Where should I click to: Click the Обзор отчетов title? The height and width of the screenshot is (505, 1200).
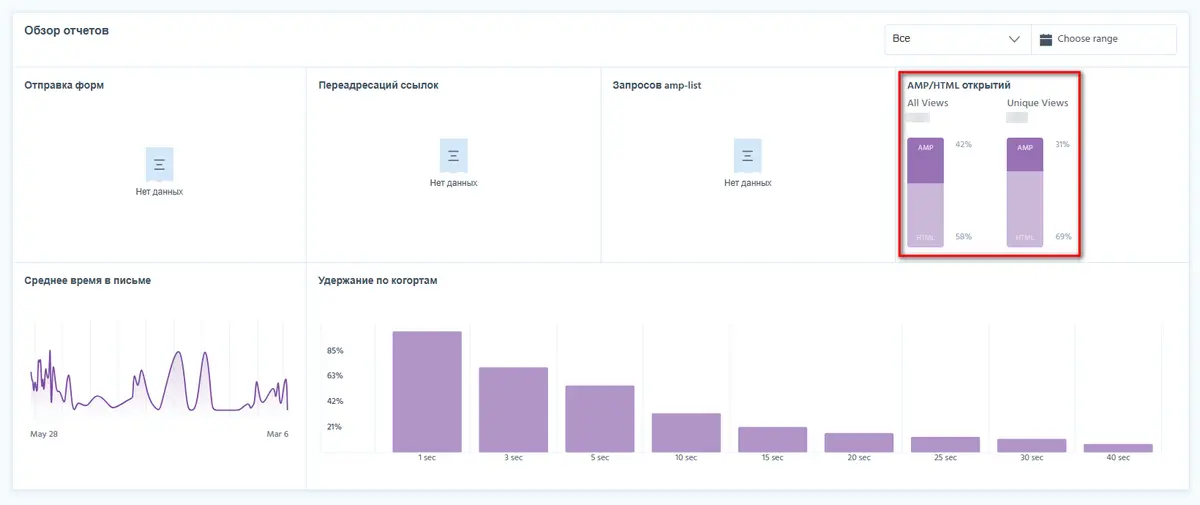click(66, 30)
